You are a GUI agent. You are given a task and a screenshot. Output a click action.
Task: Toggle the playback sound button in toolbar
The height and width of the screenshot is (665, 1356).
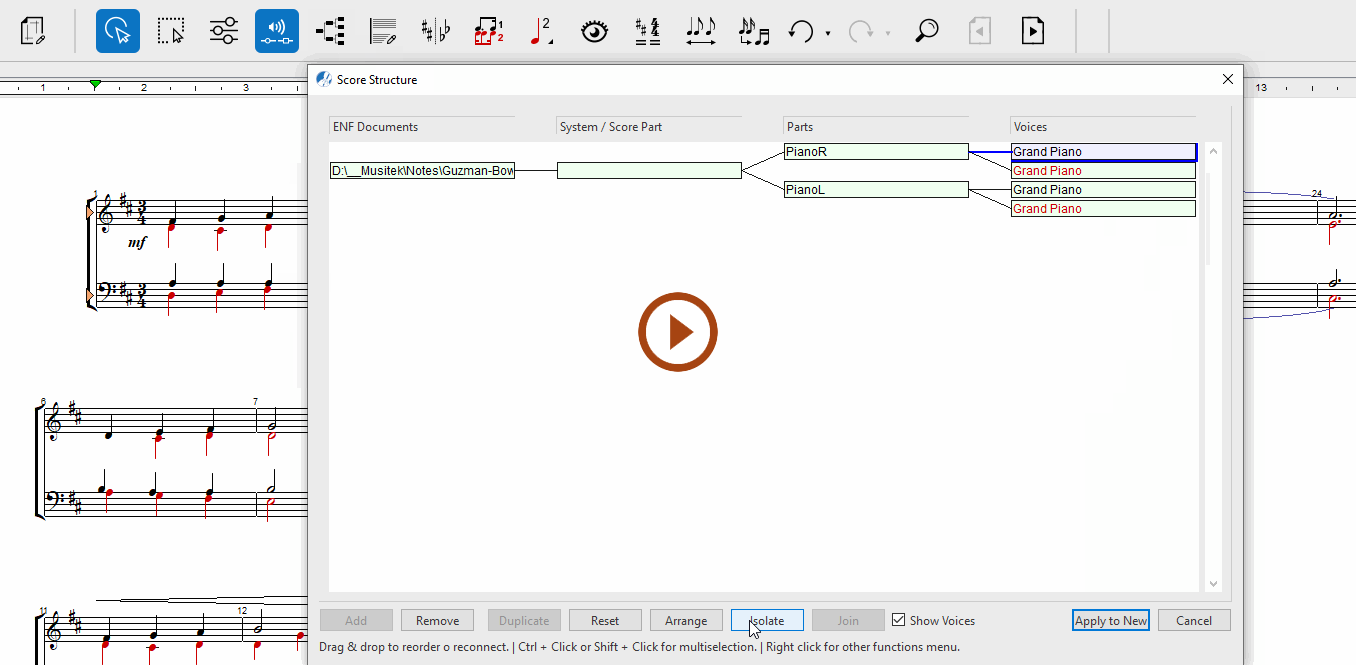coord(277,31)
